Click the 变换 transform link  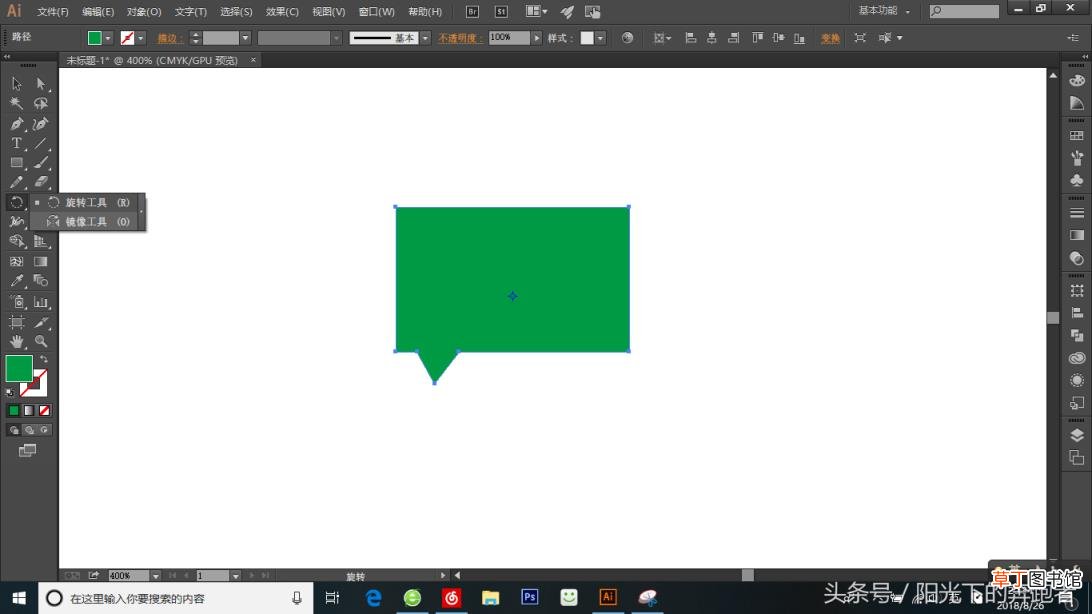point(829,38)
